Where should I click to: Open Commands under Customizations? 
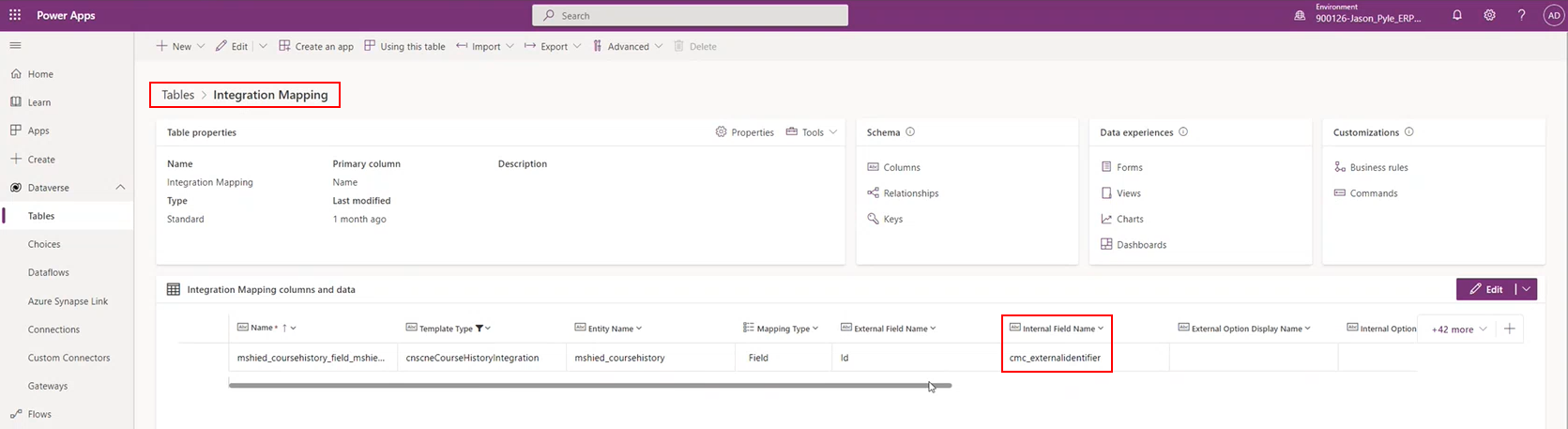(1365, 193)
